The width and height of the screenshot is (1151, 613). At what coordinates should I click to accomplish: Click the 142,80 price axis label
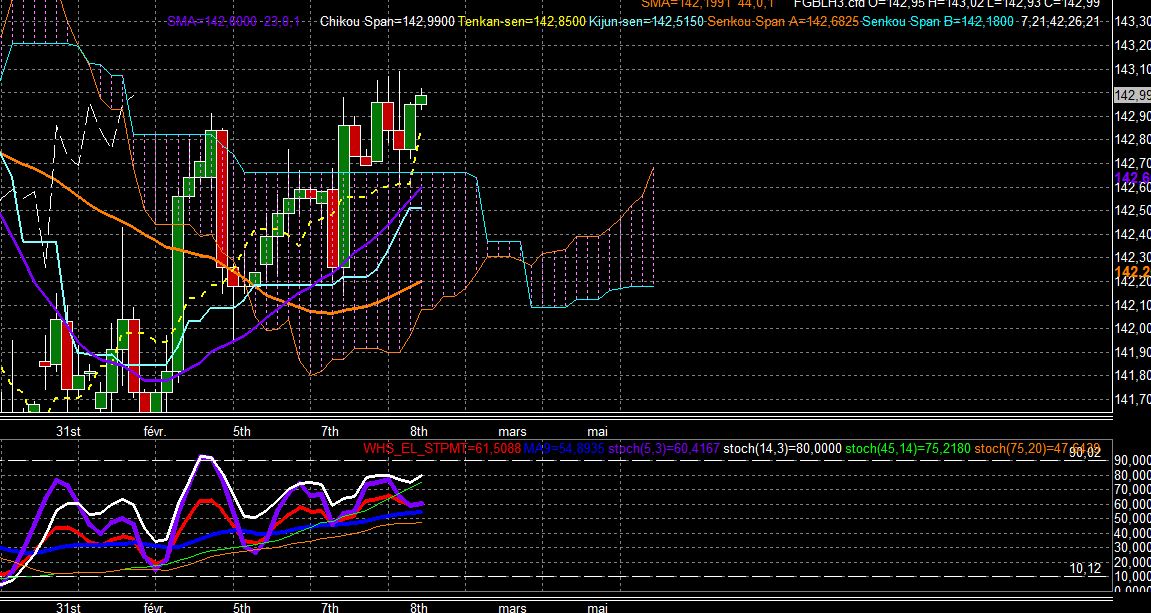pyautogui.click(x=1133, y=139)
